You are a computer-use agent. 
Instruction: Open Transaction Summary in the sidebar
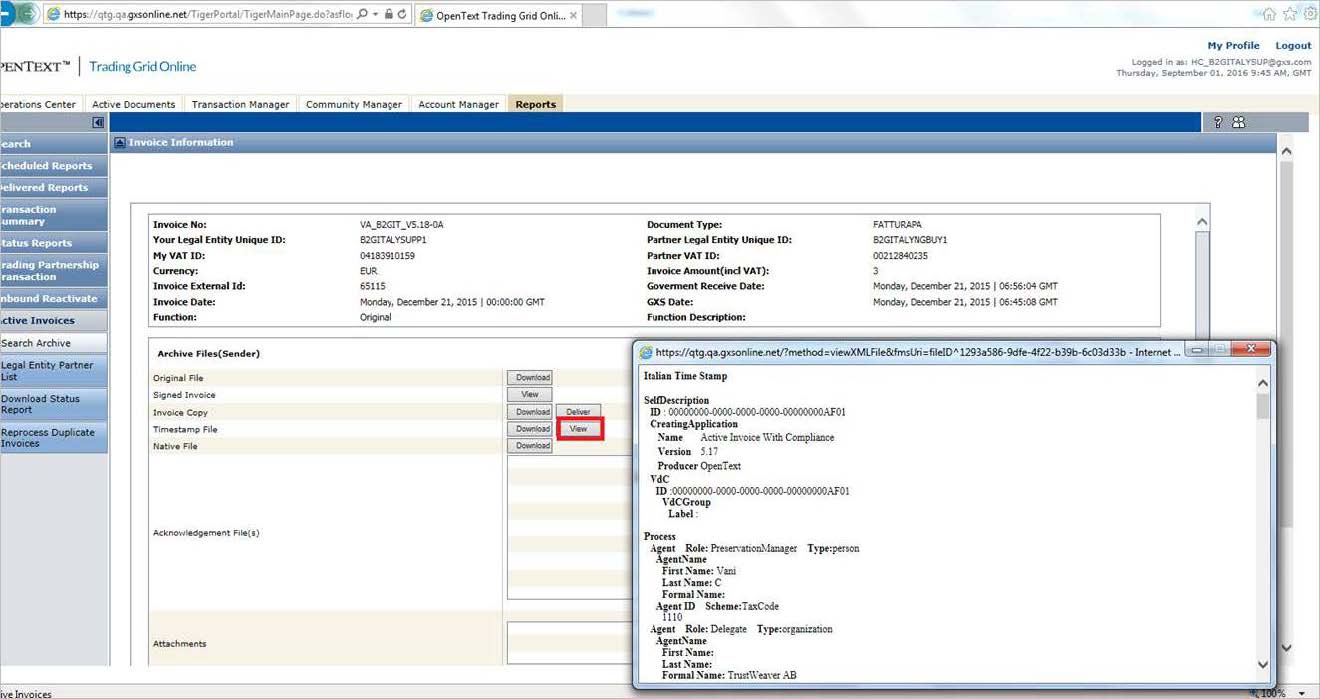click(x=53, y=215)
